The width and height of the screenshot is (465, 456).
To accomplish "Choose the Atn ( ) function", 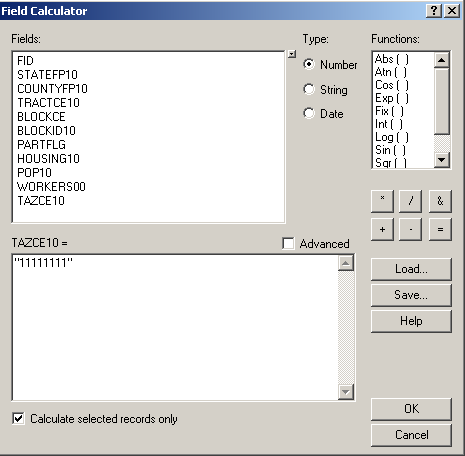I will (x=391, y=72).
